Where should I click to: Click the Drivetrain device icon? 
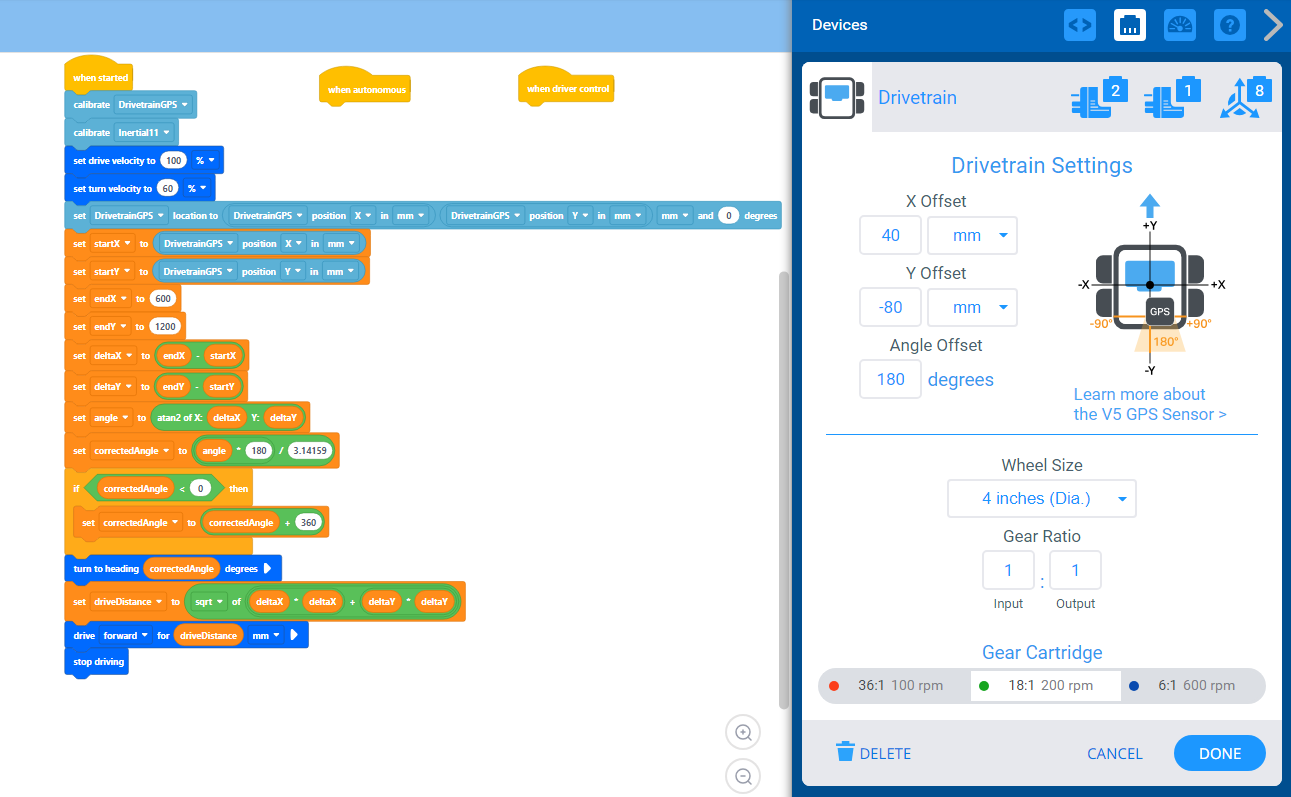837,97
